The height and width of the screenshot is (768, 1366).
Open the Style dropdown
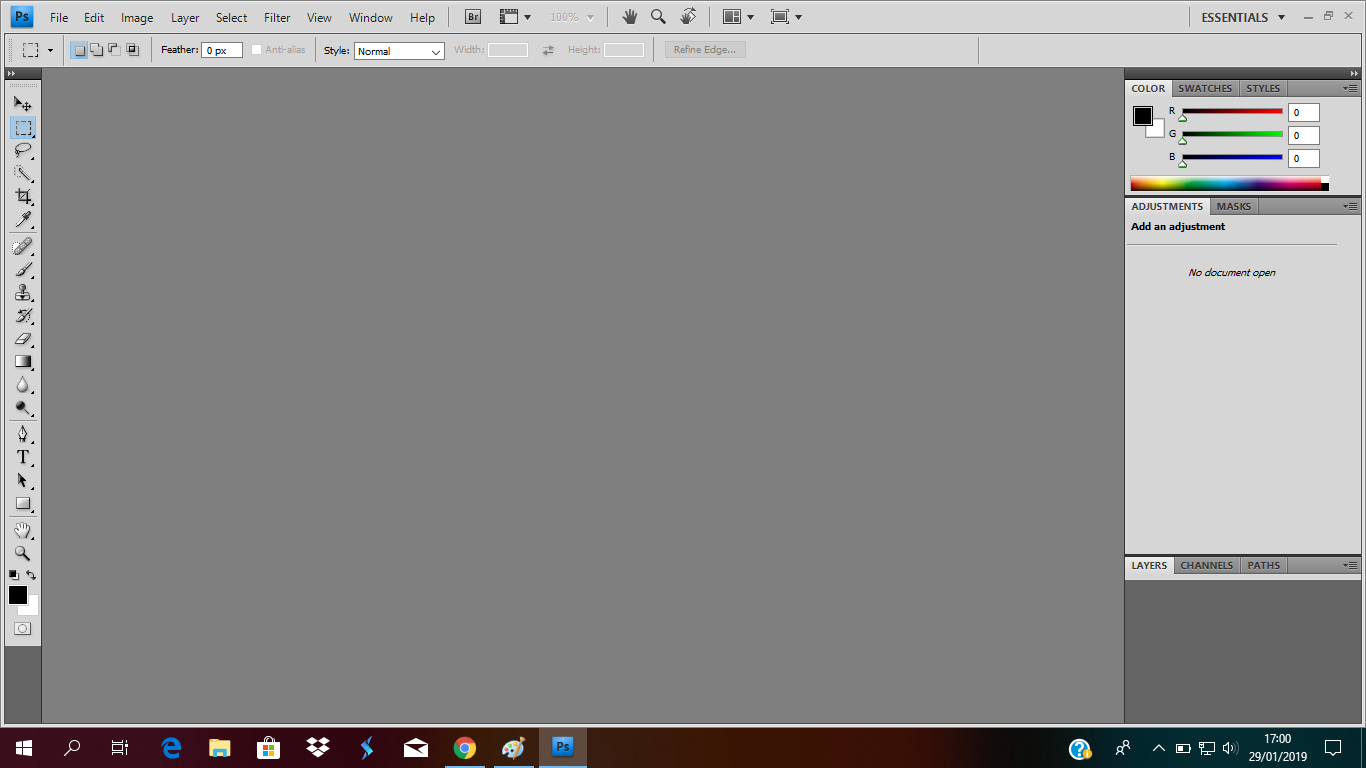[x=399, y=51]
